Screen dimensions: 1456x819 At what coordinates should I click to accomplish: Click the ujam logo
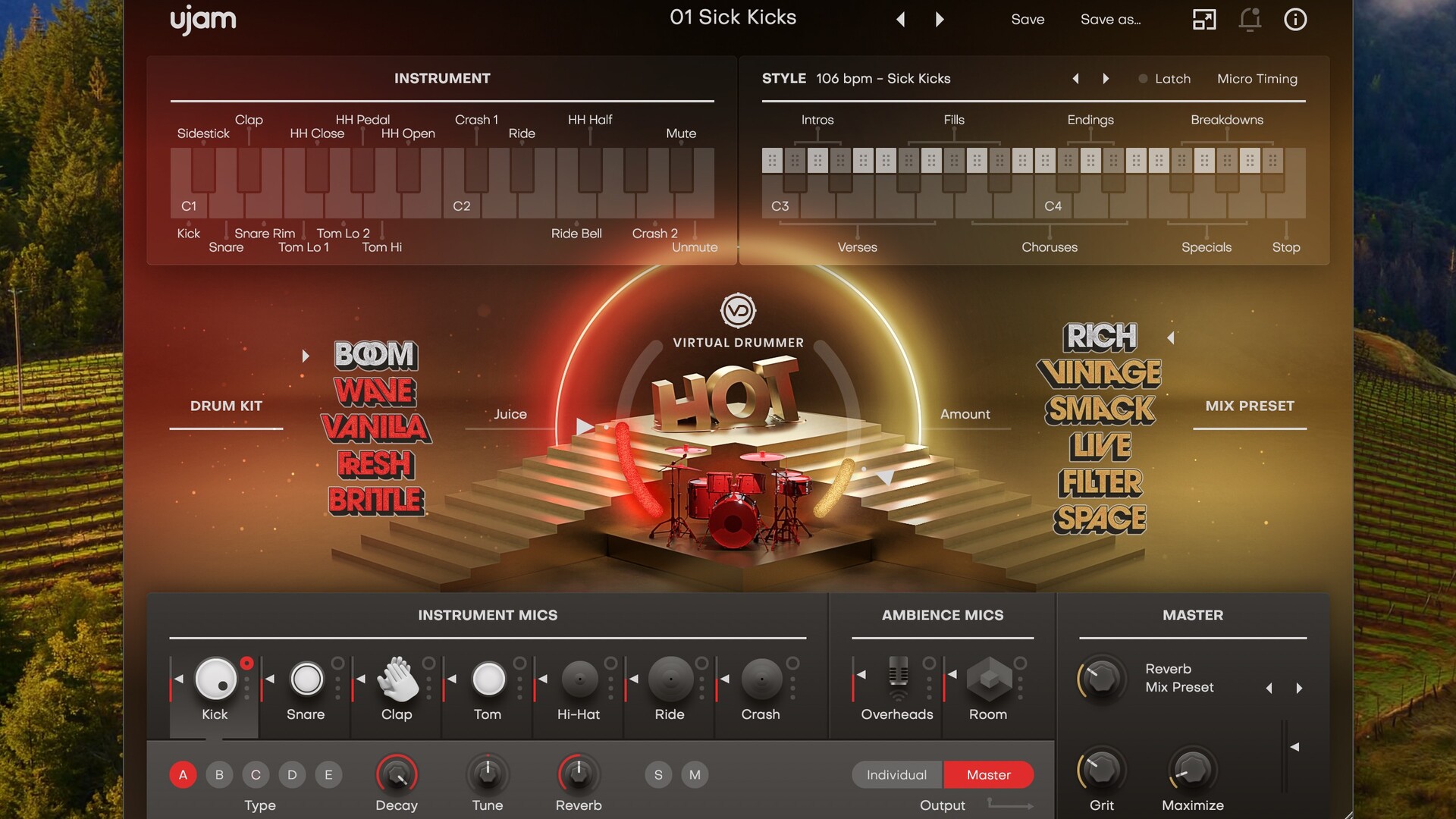(x=202, y=20)
